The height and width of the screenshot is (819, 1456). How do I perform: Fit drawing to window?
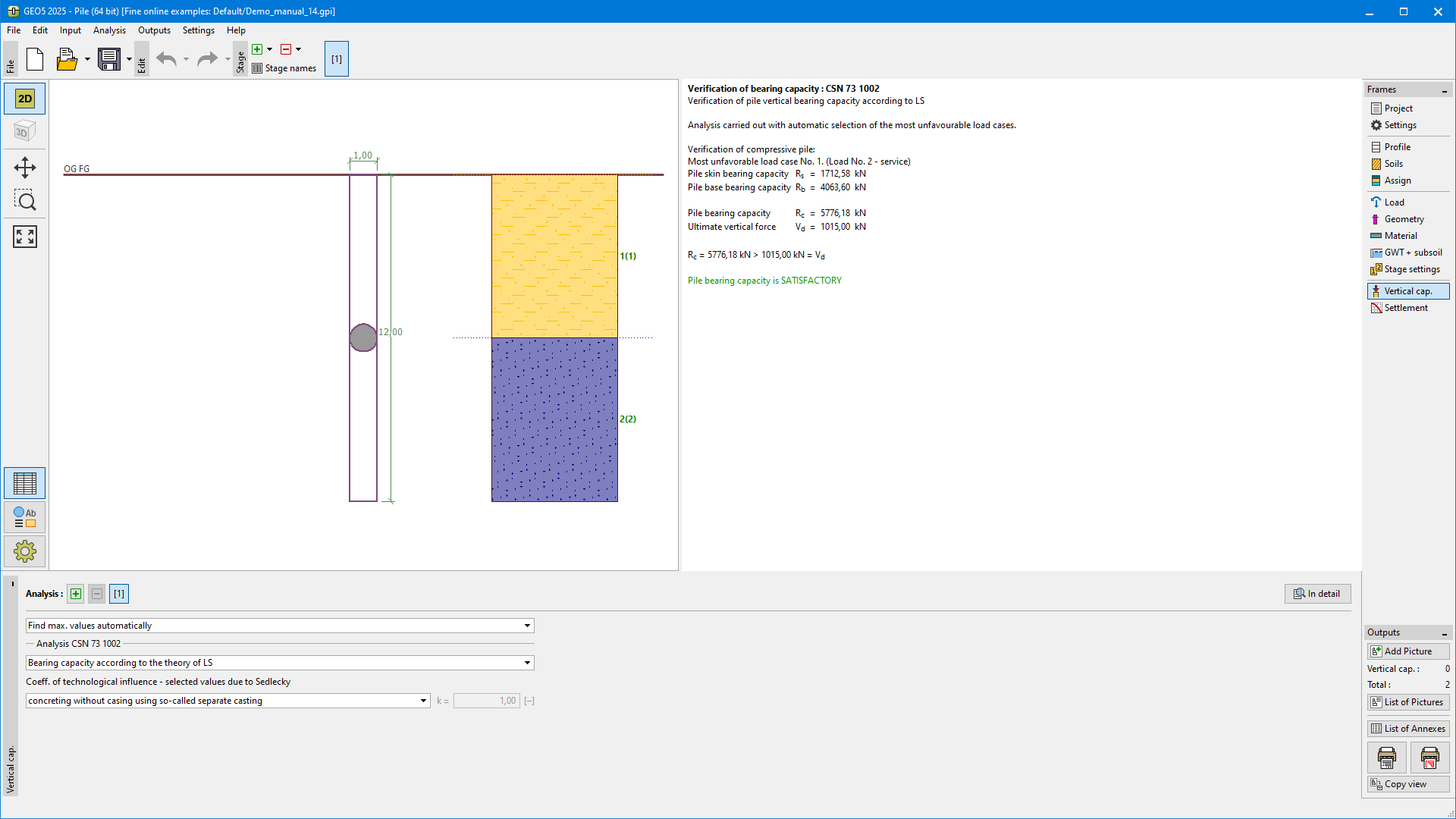point(25,237)
